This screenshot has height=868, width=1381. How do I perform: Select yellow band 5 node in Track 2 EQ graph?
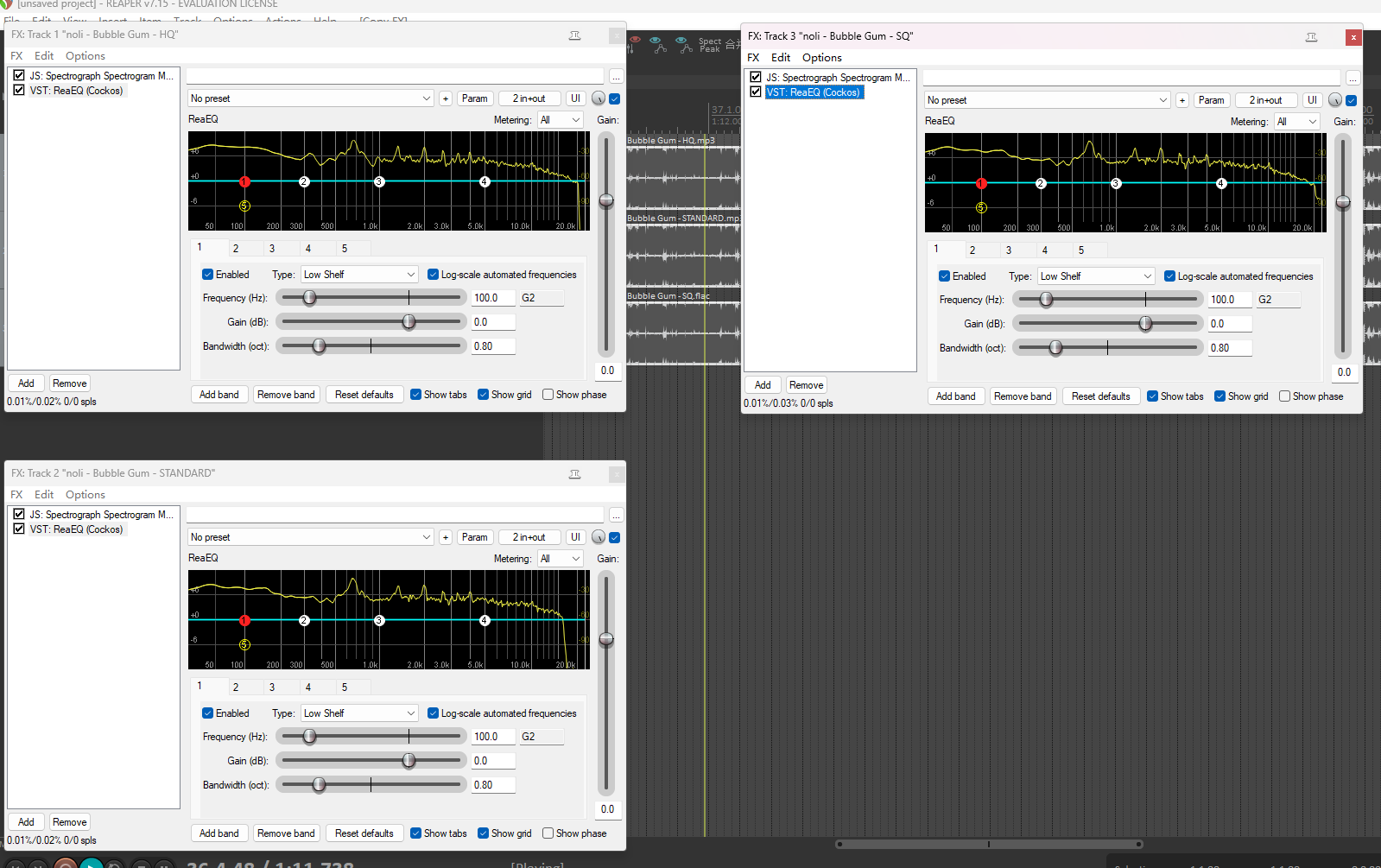click(244, 644)
